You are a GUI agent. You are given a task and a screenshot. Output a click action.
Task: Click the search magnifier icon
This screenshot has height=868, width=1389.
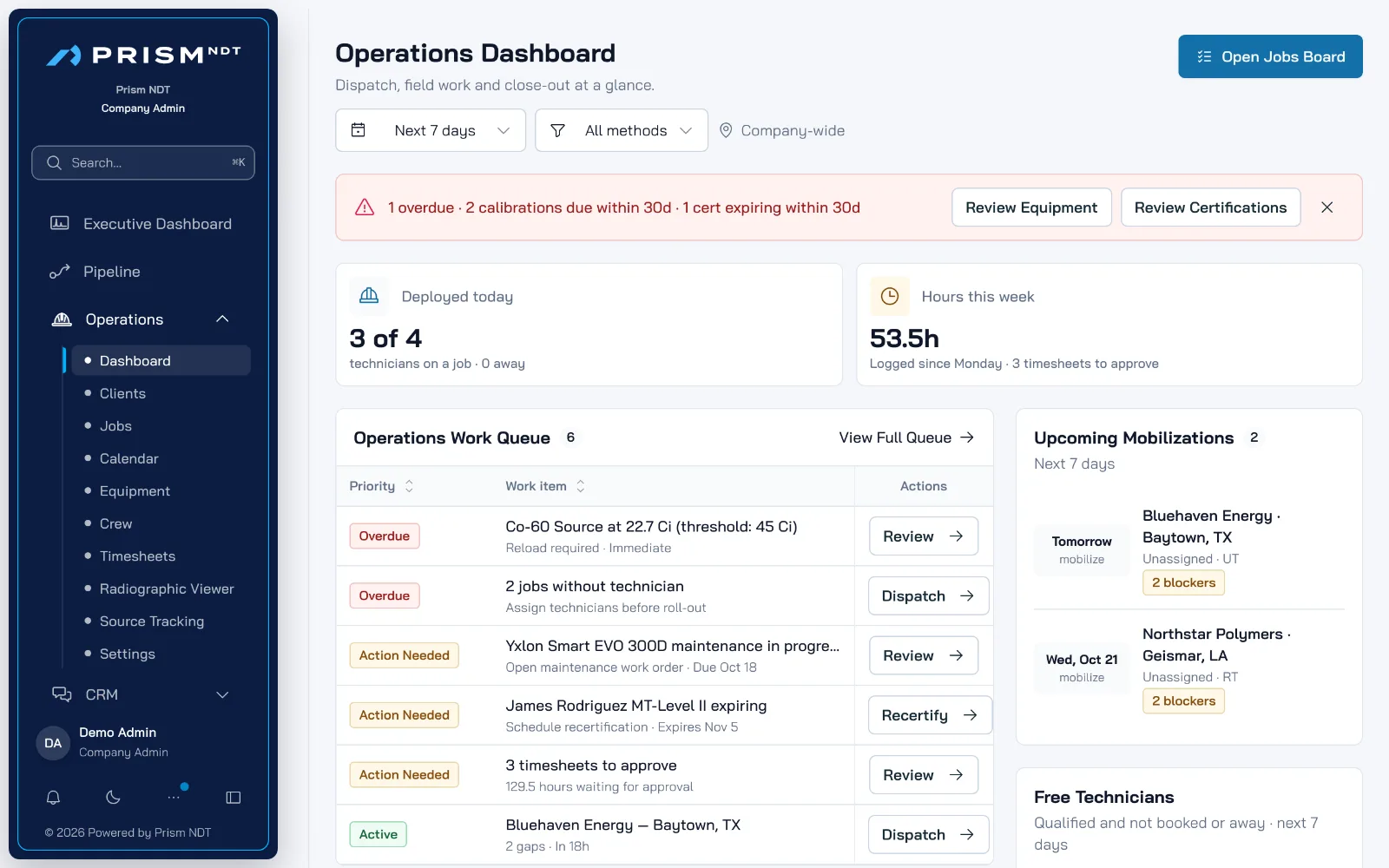click(54, 162)
